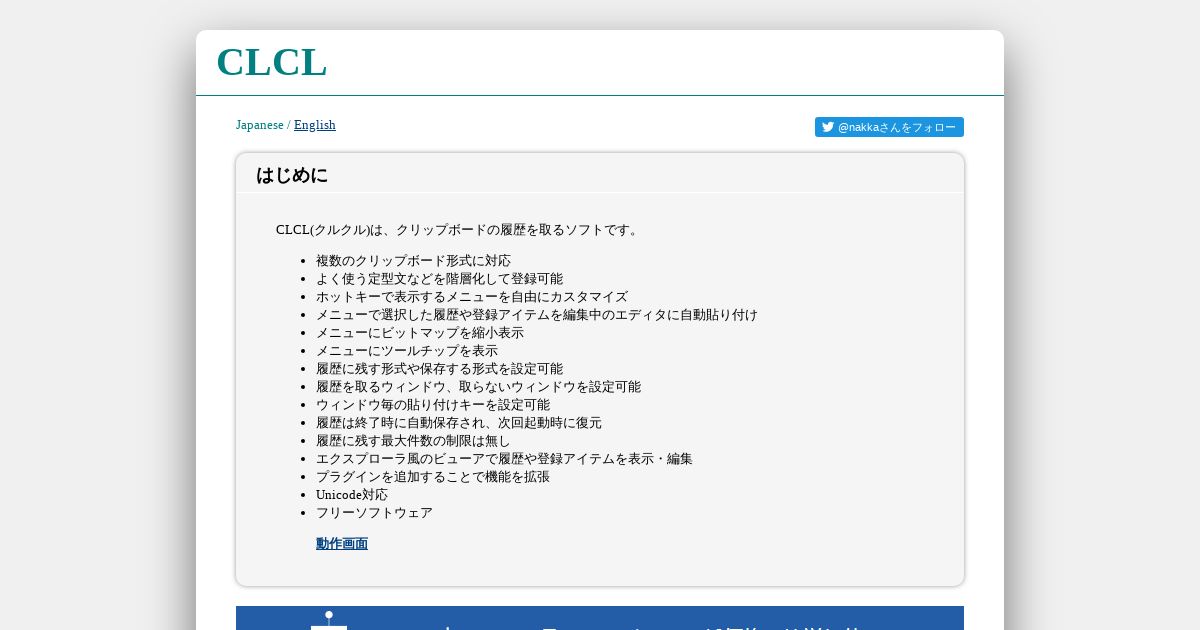The width and height of the screenshot is (1200, 630).
Task: Click the はじめに section heading
Action: [292, 175]
